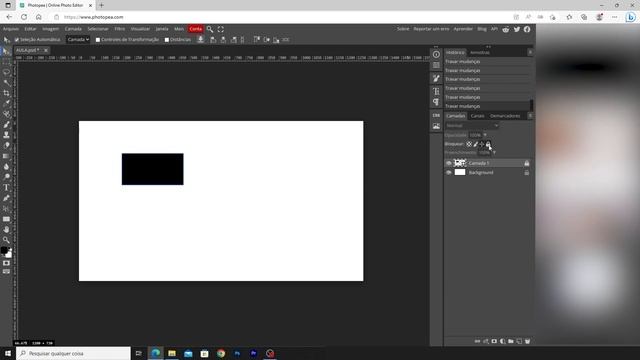Open the Filtro menu

[120, 29]
